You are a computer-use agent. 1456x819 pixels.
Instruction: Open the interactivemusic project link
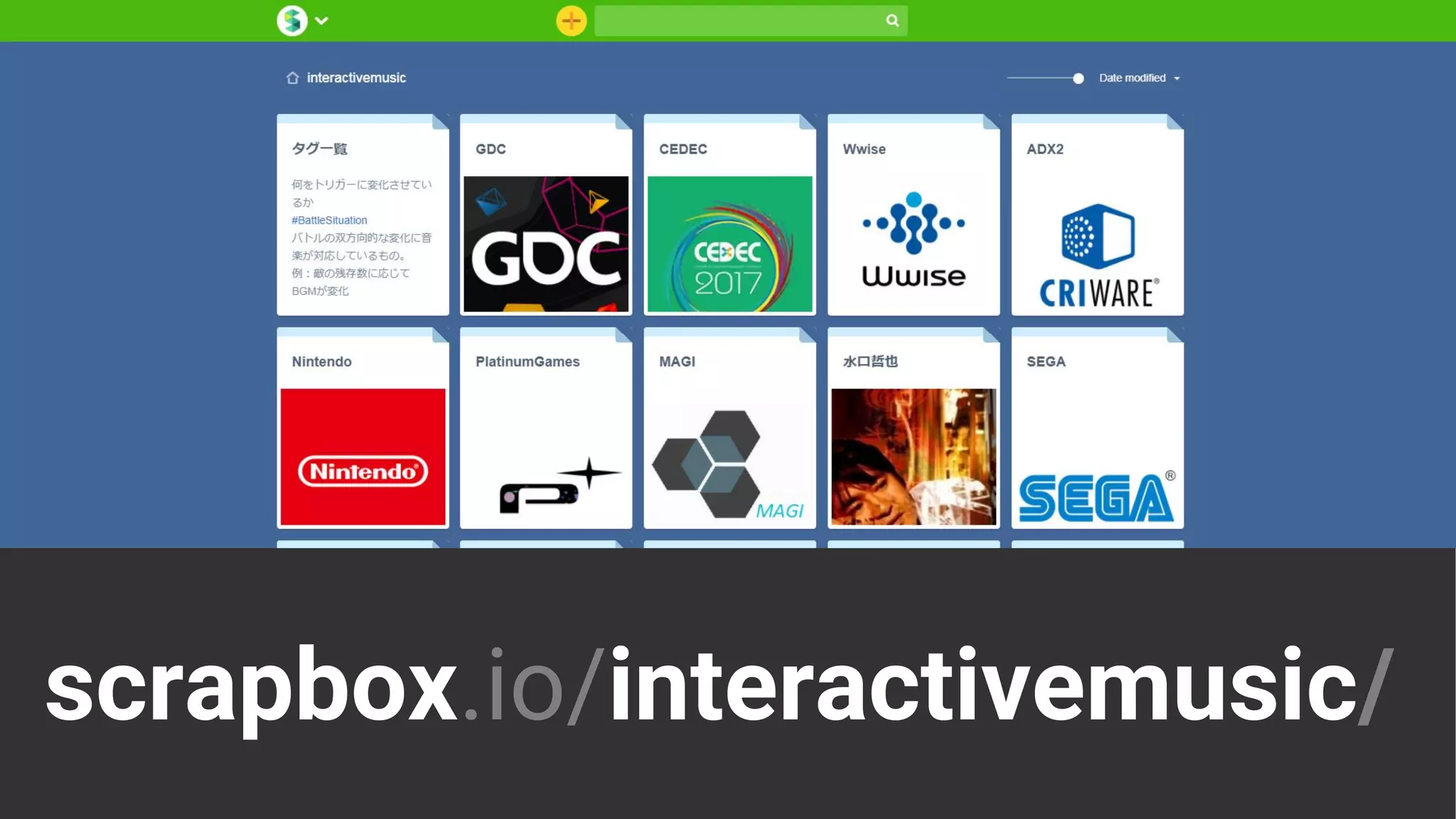pos(356,78)
